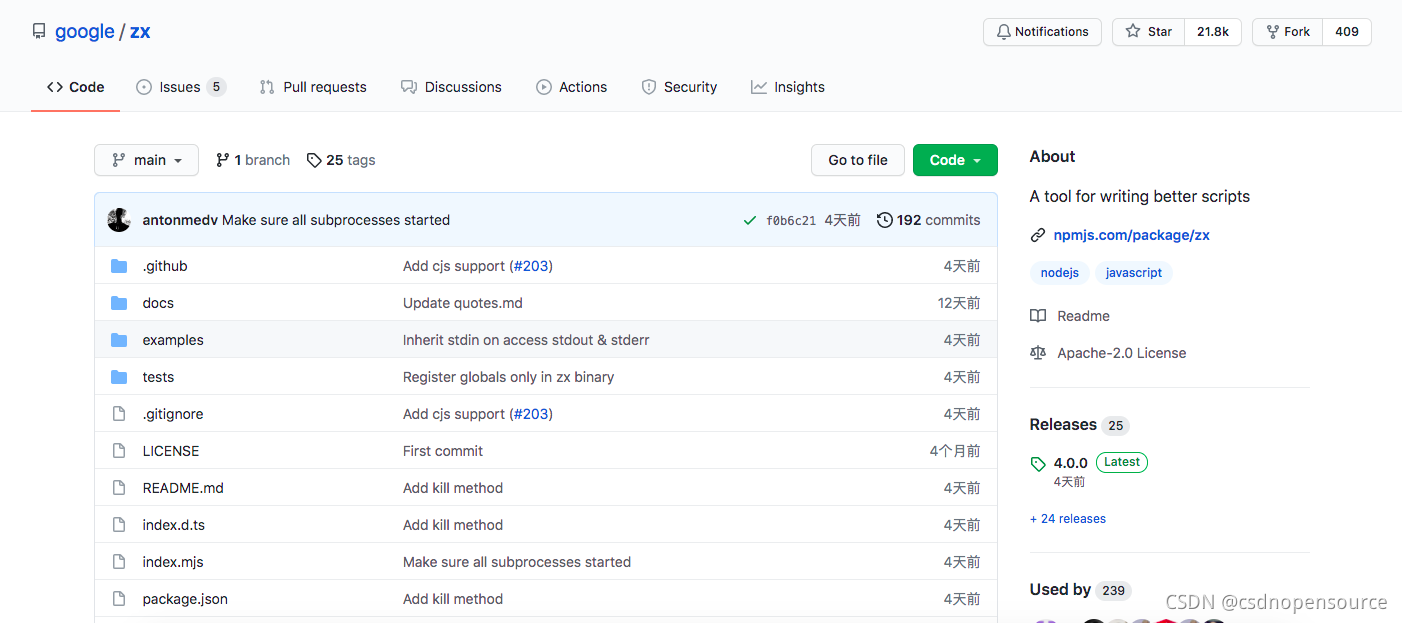1402x623 pixels.
Task: Open the package.json file
Action: pos(185,599)
